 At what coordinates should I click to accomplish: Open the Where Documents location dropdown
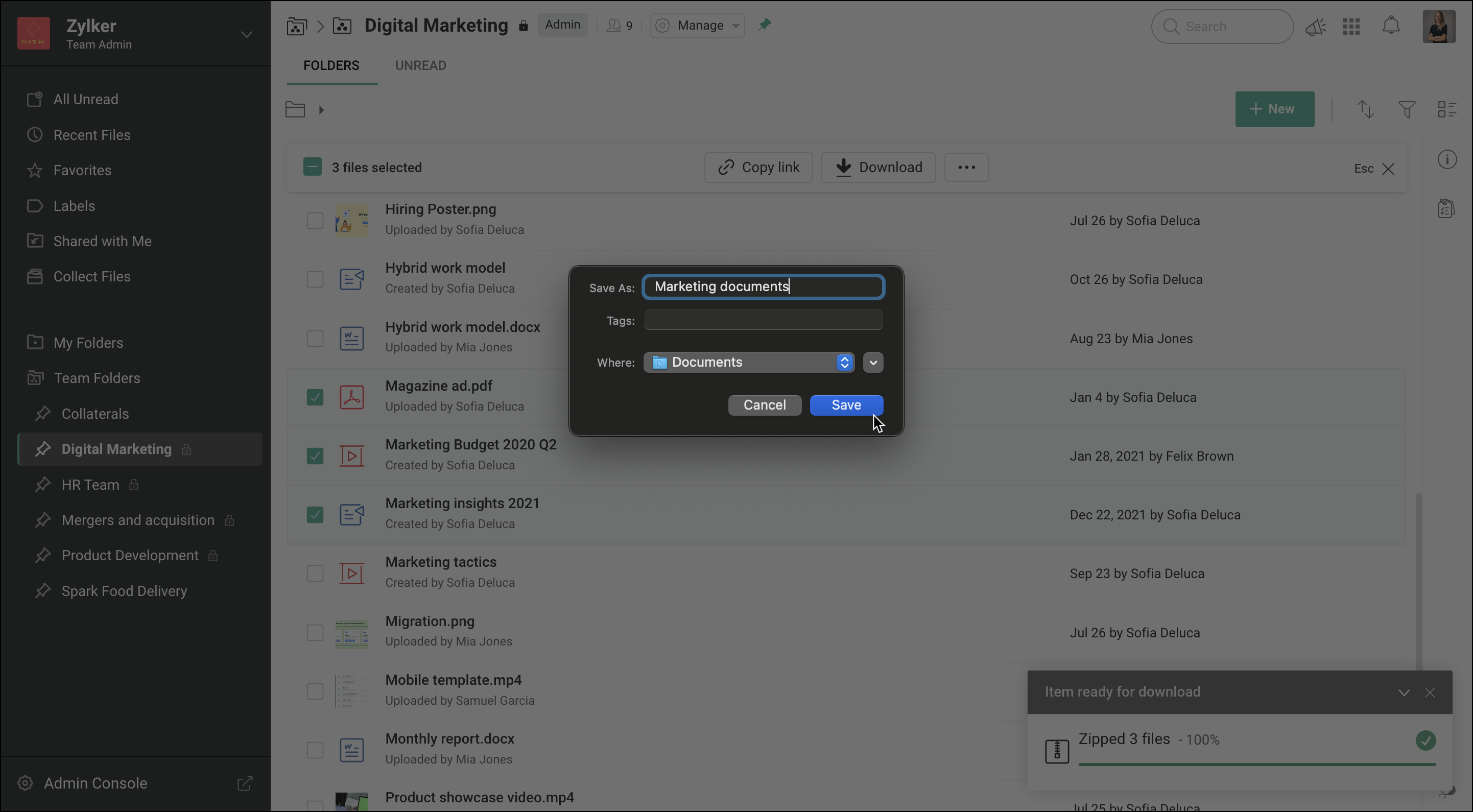(x=749, y=363)
